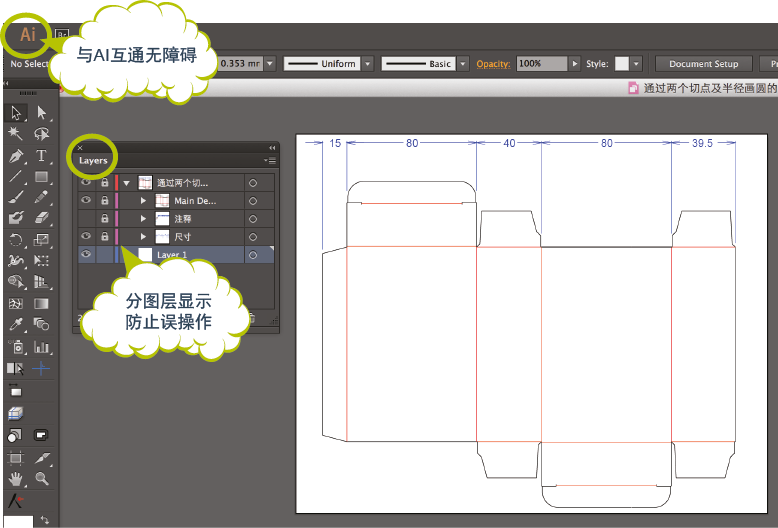The image size is (778, 528).
Task: Click the Document Setup button
Action: (x=703, y=64)
